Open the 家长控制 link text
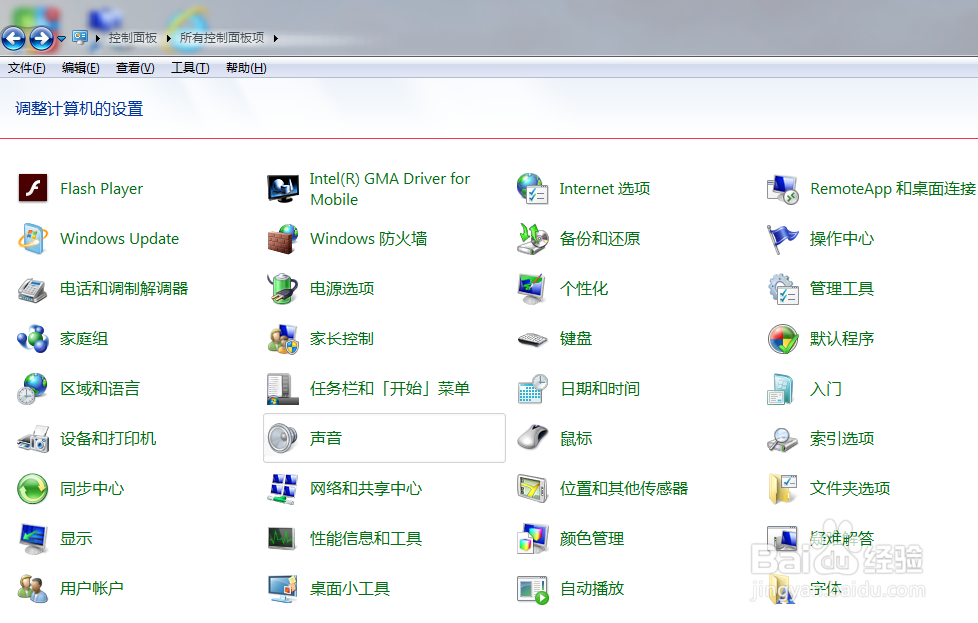 point(342,339)
